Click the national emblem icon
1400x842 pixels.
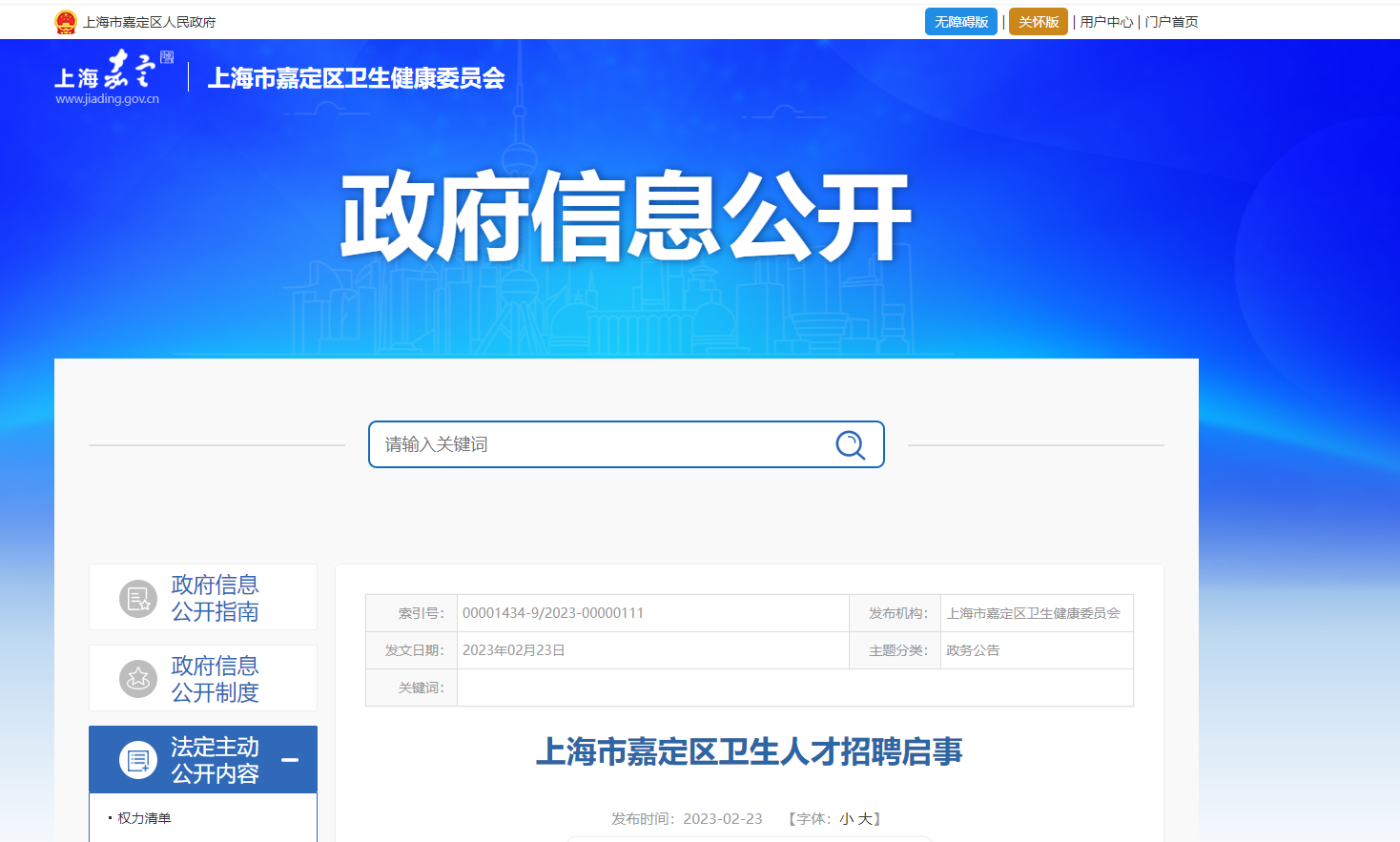[x=66, y=22]
